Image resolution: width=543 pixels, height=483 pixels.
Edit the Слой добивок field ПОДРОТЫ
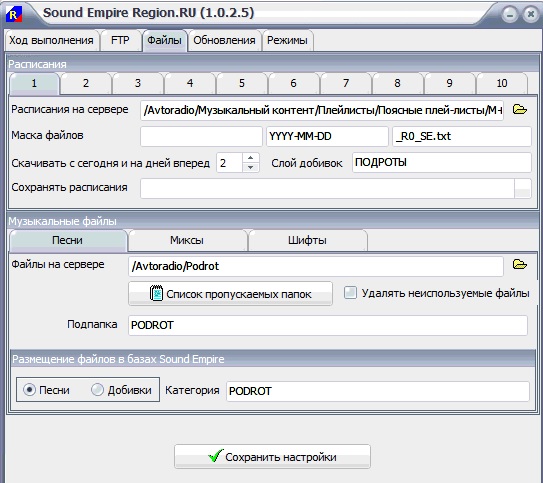click(x=442, y=162)
